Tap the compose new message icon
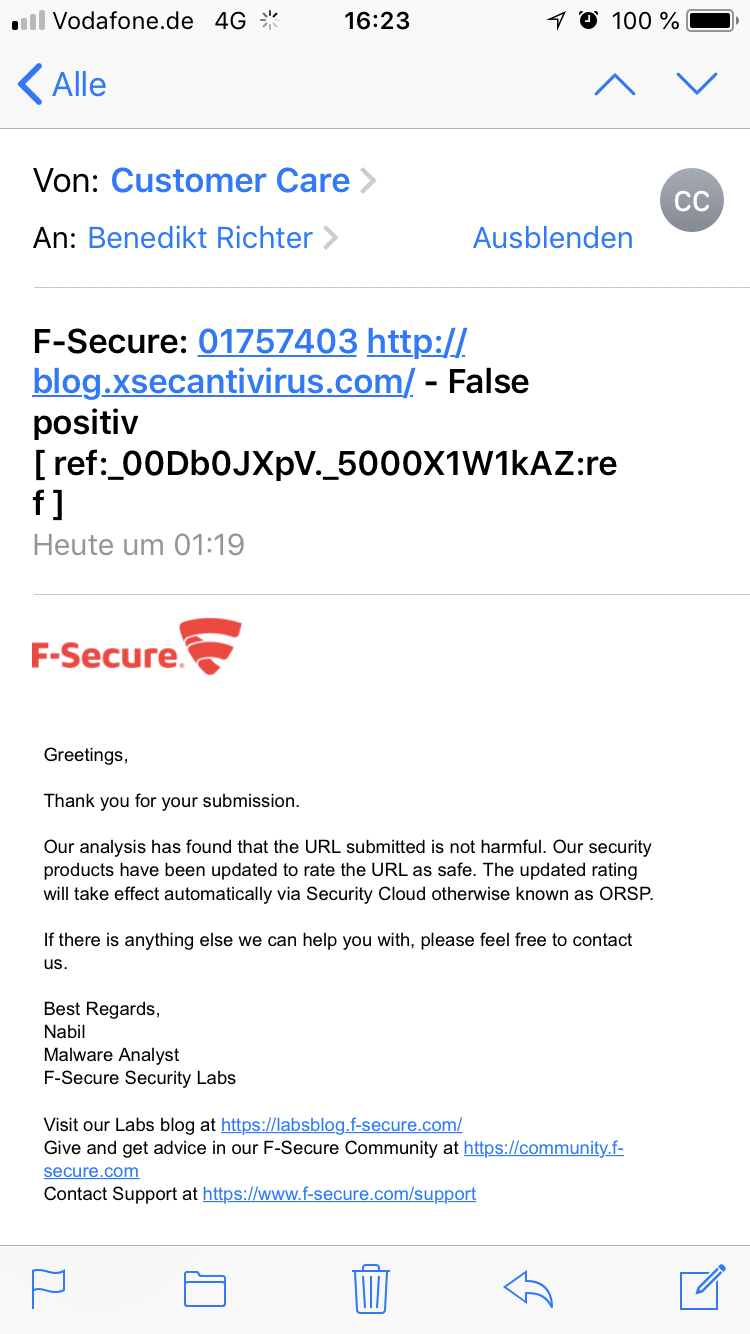This screenshot has height=1334, width=750. (701, 1286)
